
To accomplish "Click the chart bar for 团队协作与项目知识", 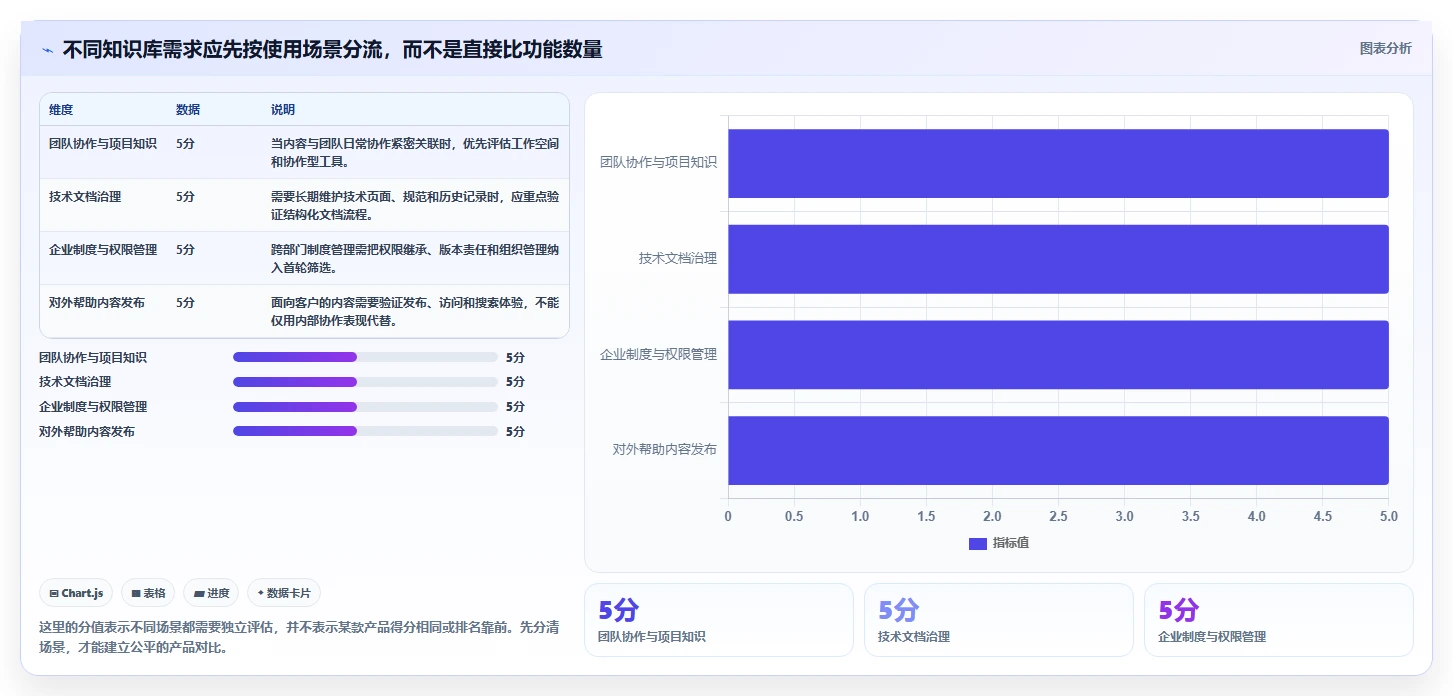I will [x=1058, y=163].
